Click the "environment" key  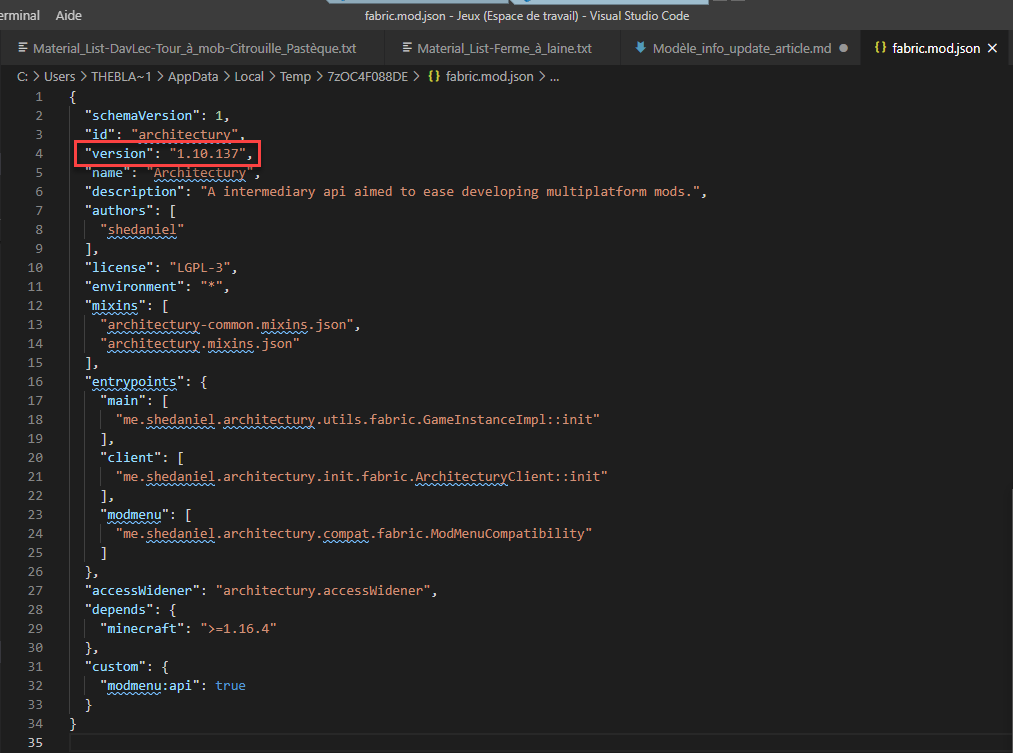point(134,287)
